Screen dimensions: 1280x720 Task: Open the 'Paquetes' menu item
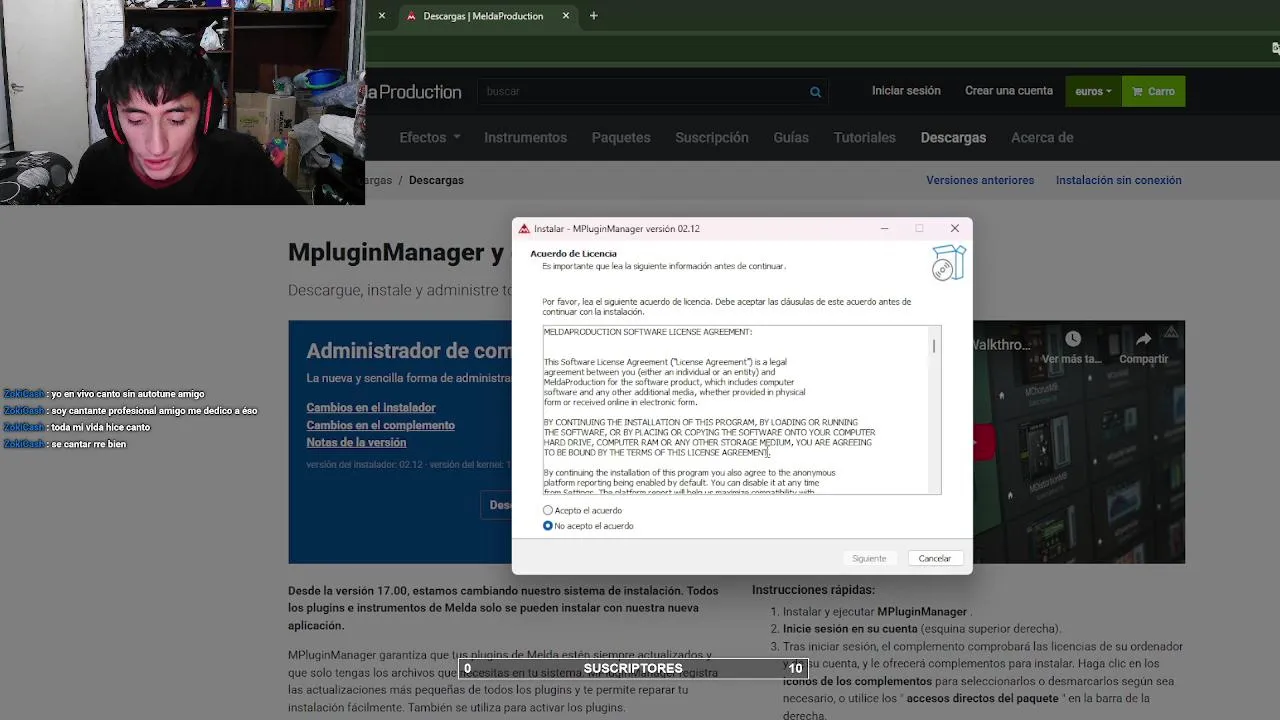[x=621, y=138]
